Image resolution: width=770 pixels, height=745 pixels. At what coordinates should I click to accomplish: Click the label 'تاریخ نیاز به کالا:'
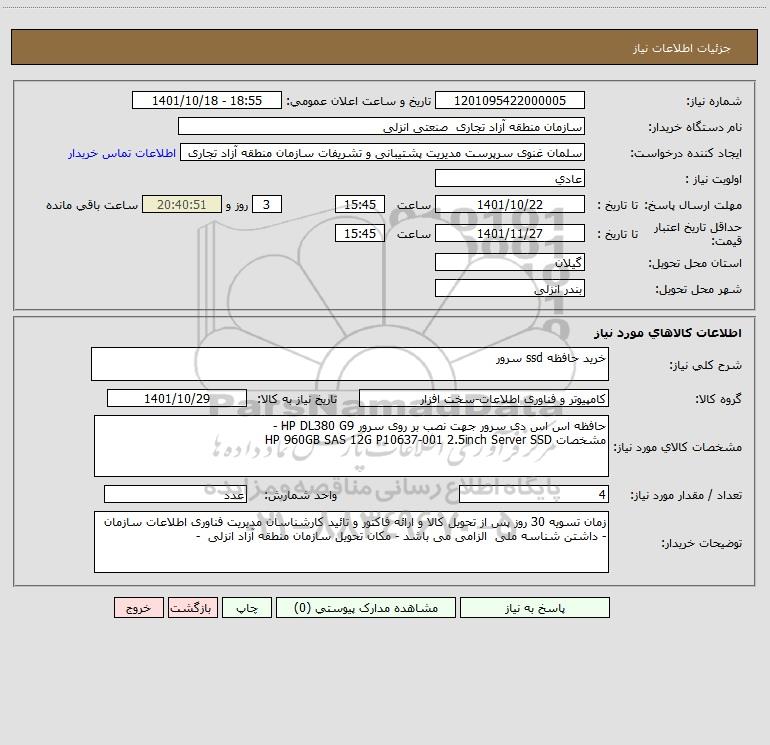click(x=297, y=399)
